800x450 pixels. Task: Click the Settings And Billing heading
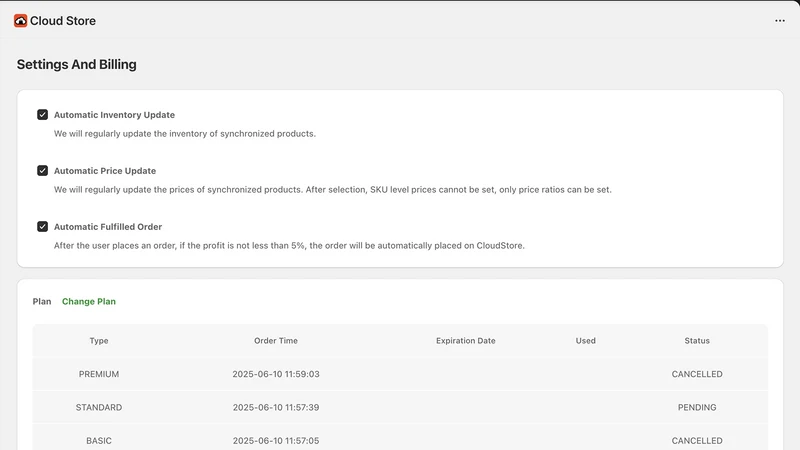pos(77,64)
